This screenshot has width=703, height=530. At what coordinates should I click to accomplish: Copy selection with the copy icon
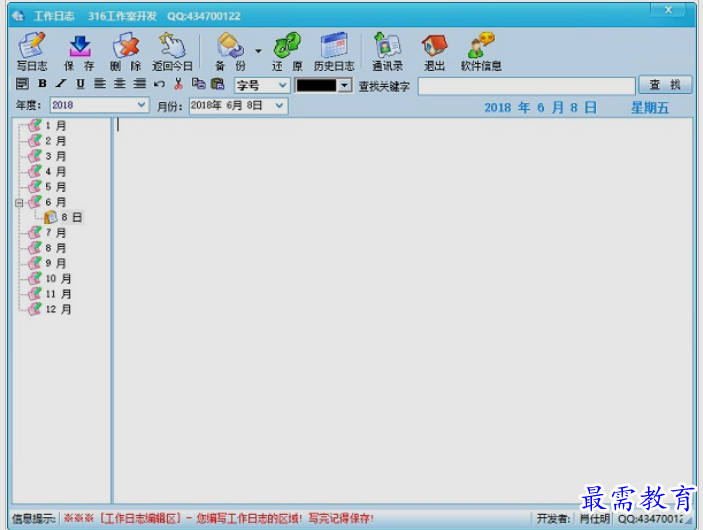(198, 83)
